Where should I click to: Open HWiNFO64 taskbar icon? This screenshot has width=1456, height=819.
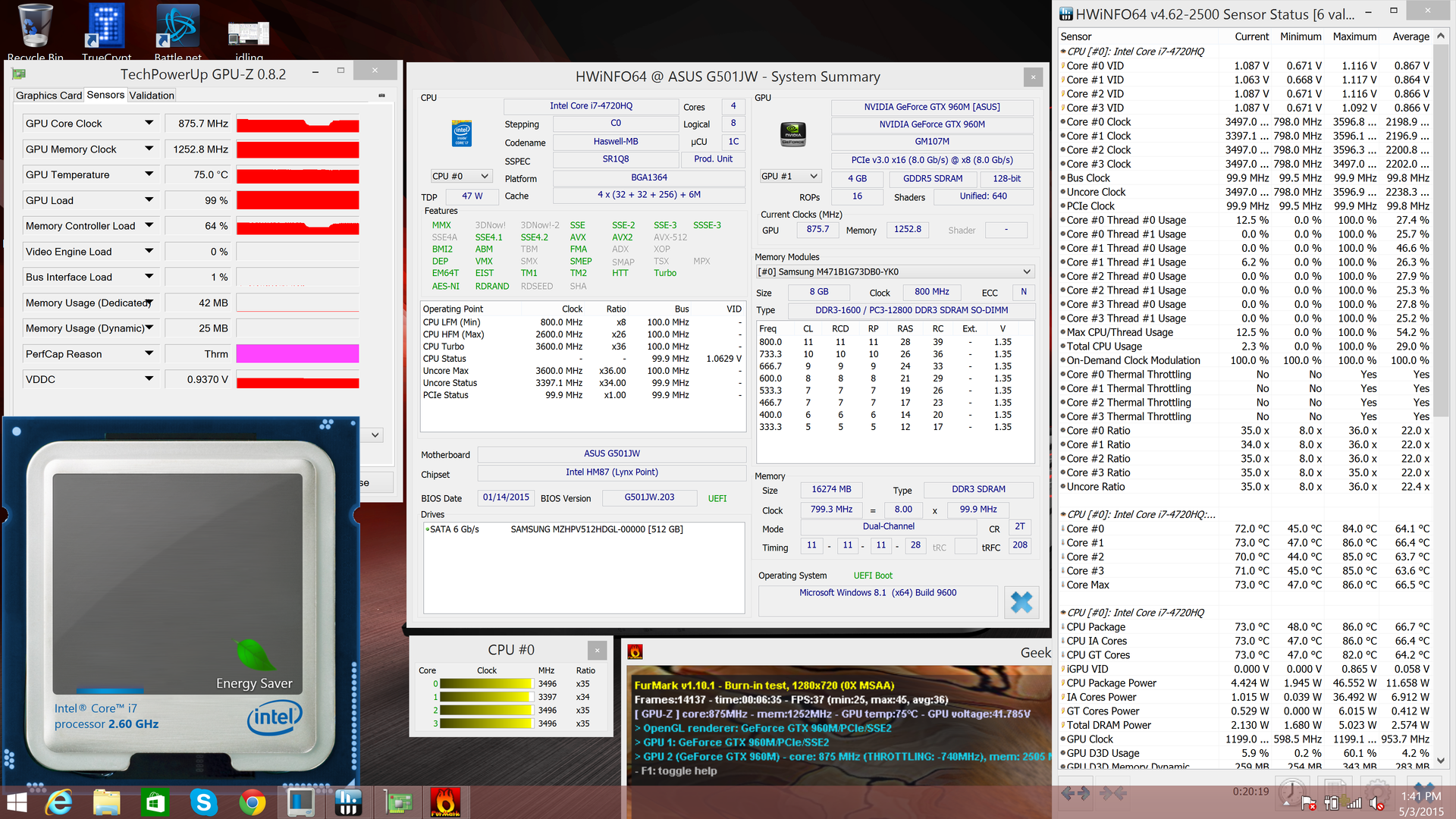[x=349, y=802]
